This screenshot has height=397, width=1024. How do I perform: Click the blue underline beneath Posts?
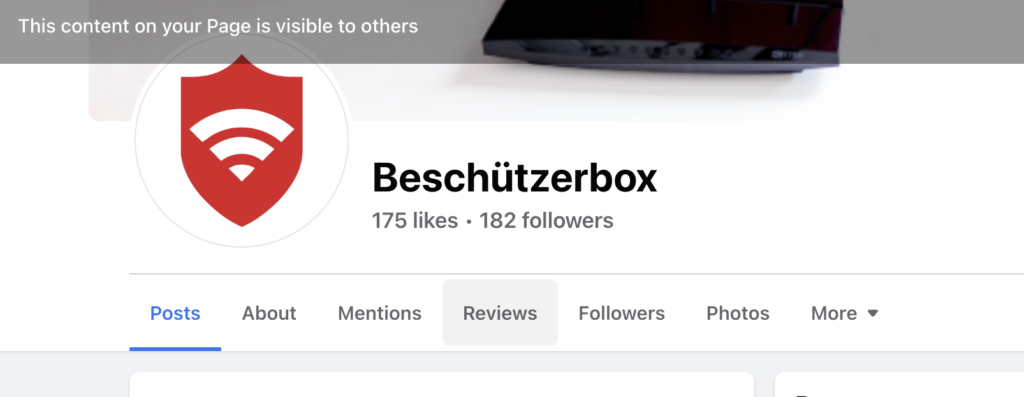(x=175, y=349)
